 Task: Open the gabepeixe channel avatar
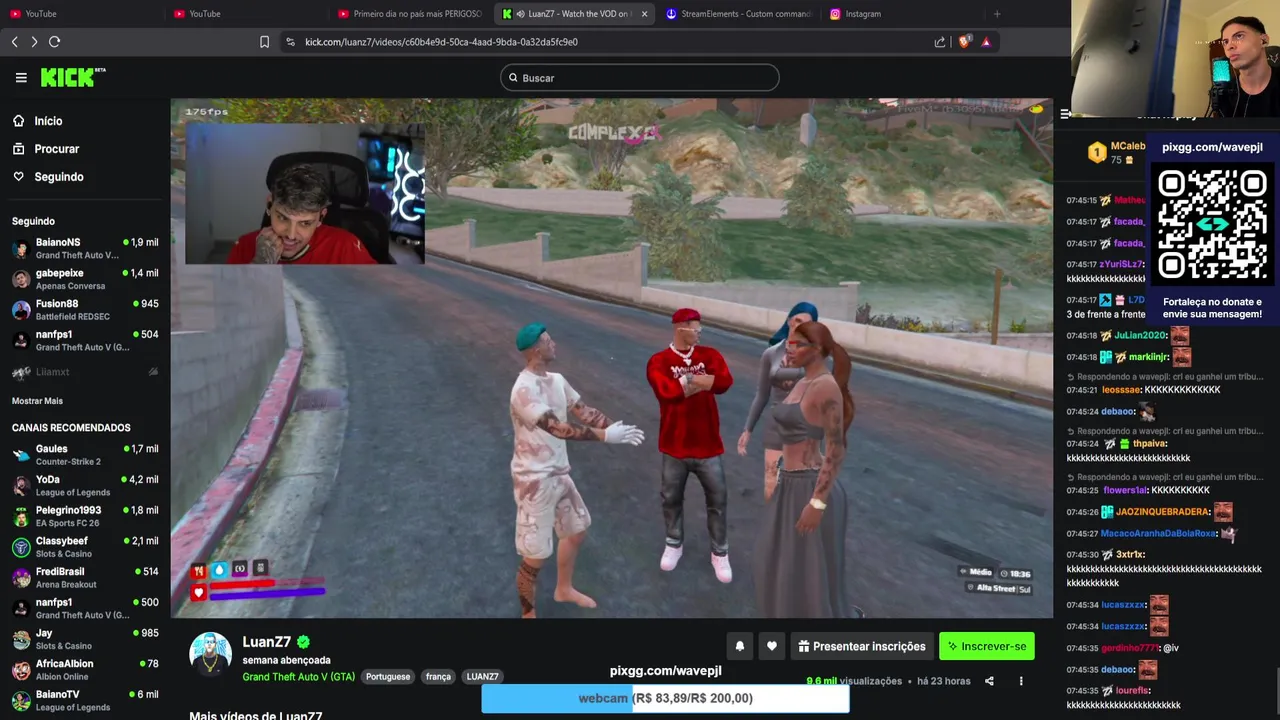coord(21,279)
